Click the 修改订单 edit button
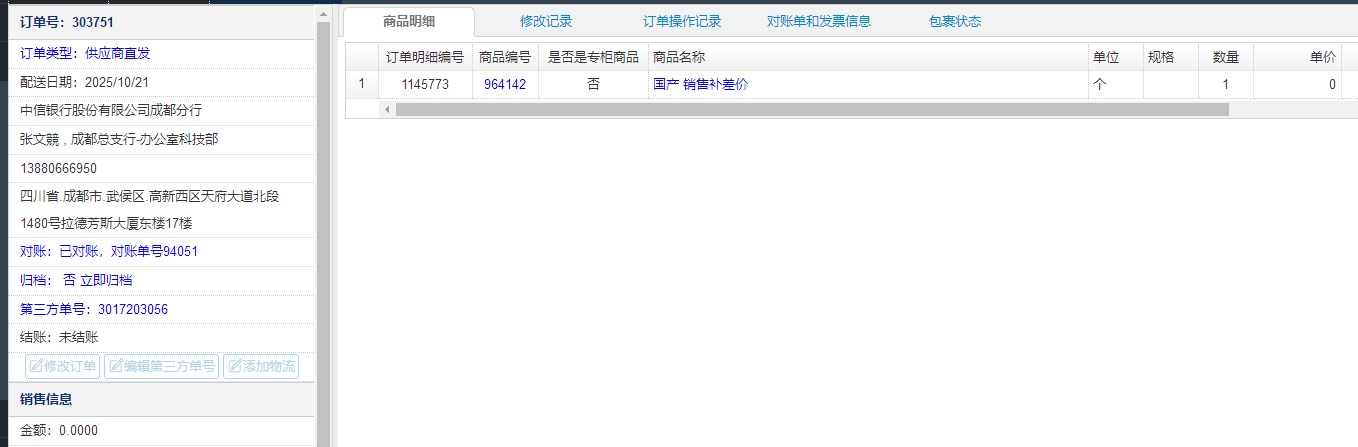 [63, 366]
